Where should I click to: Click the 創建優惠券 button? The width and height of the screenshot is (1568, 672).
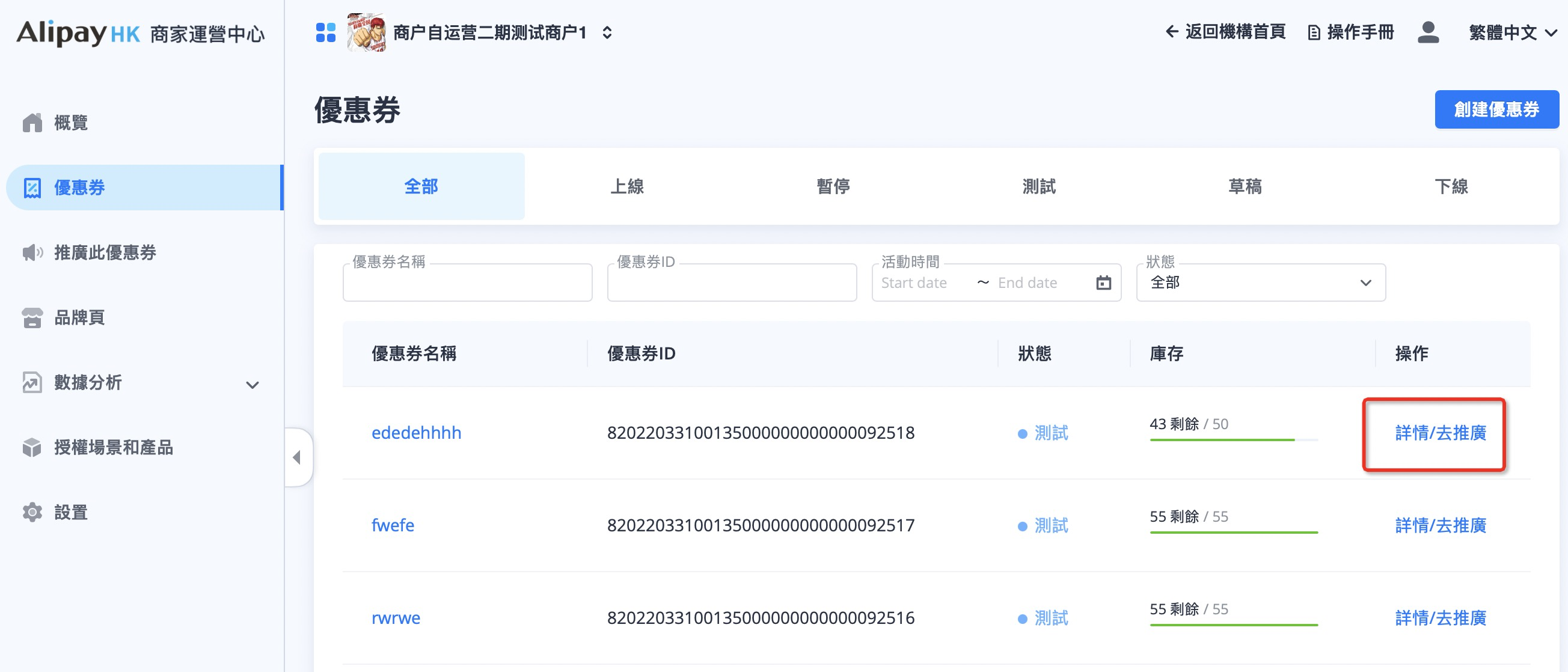pos(1496,109)
